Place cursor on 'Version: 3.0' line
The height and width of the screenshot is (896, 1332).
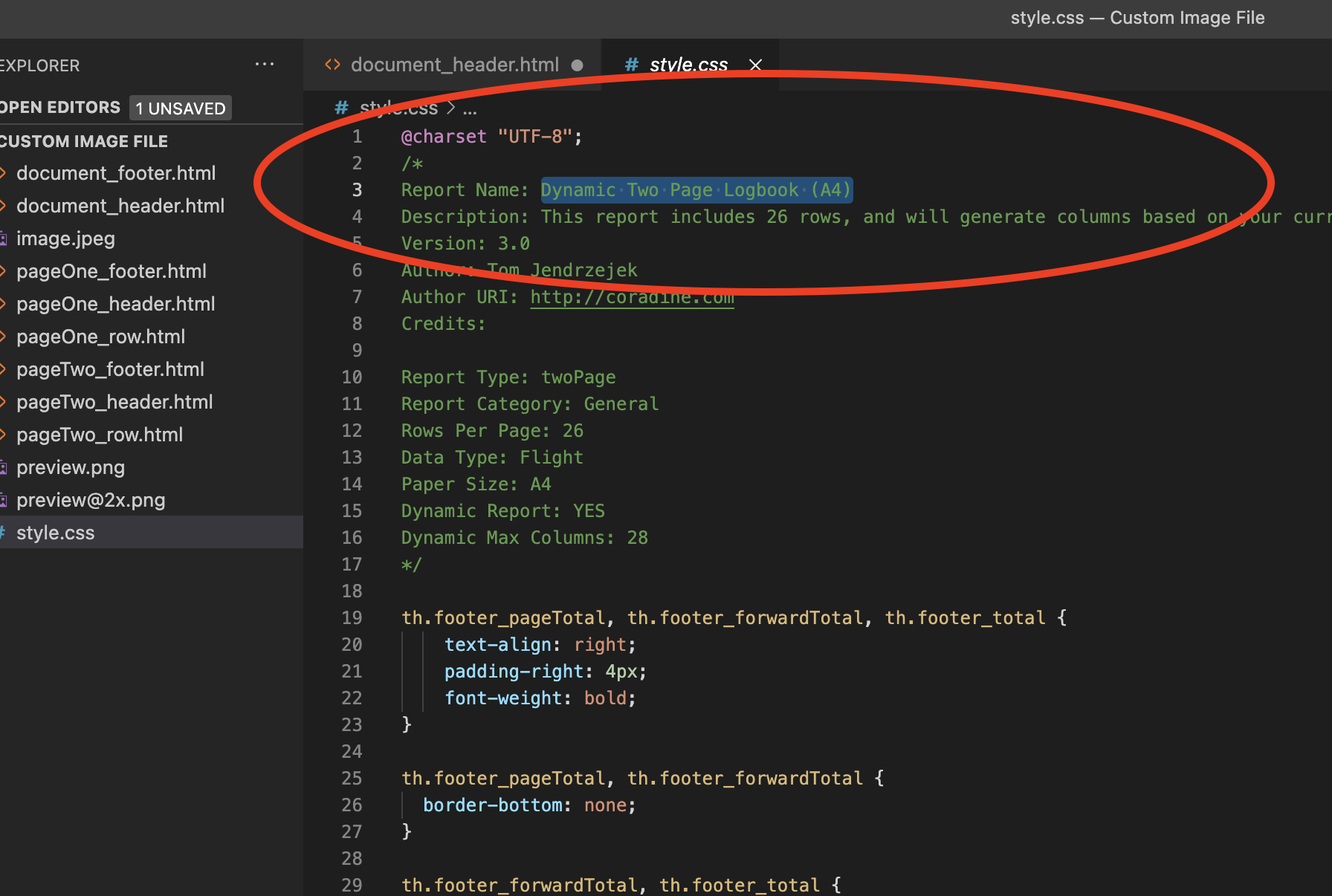click(465, 244)
